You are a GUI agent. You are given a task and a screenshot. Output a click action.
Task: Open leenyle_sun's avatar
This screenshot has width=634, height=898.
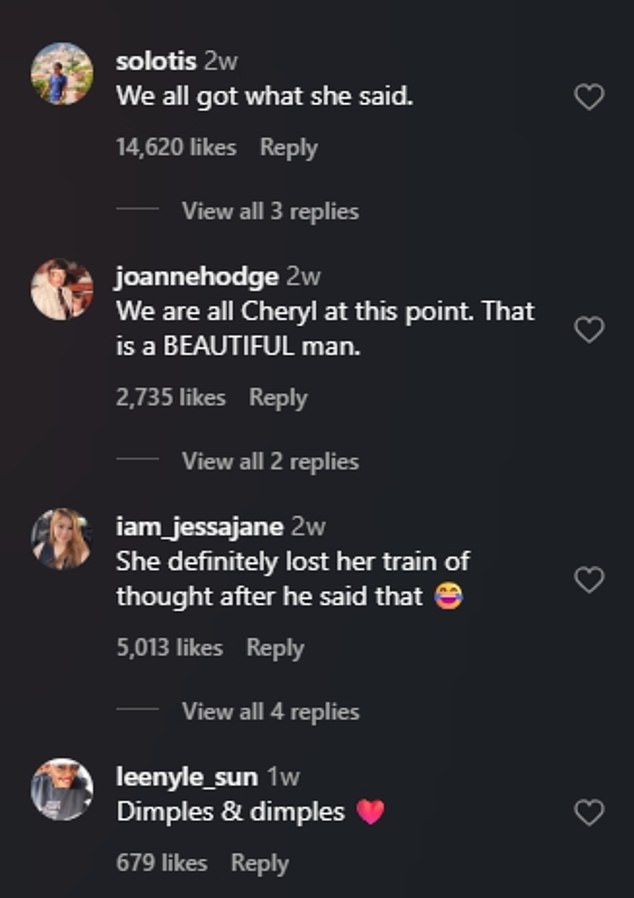(x=62, y=788)
